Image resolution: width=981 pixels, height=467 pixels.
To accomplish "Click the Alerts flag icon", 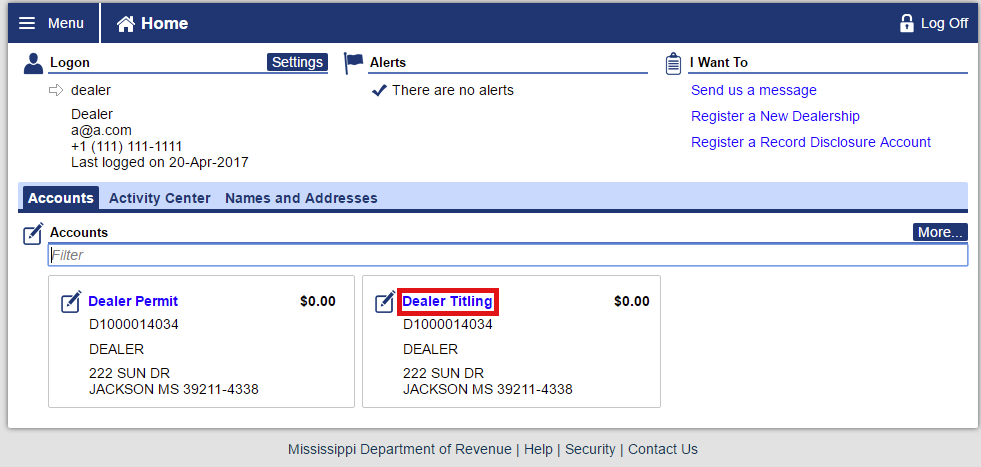I will (x=353, y=63).
